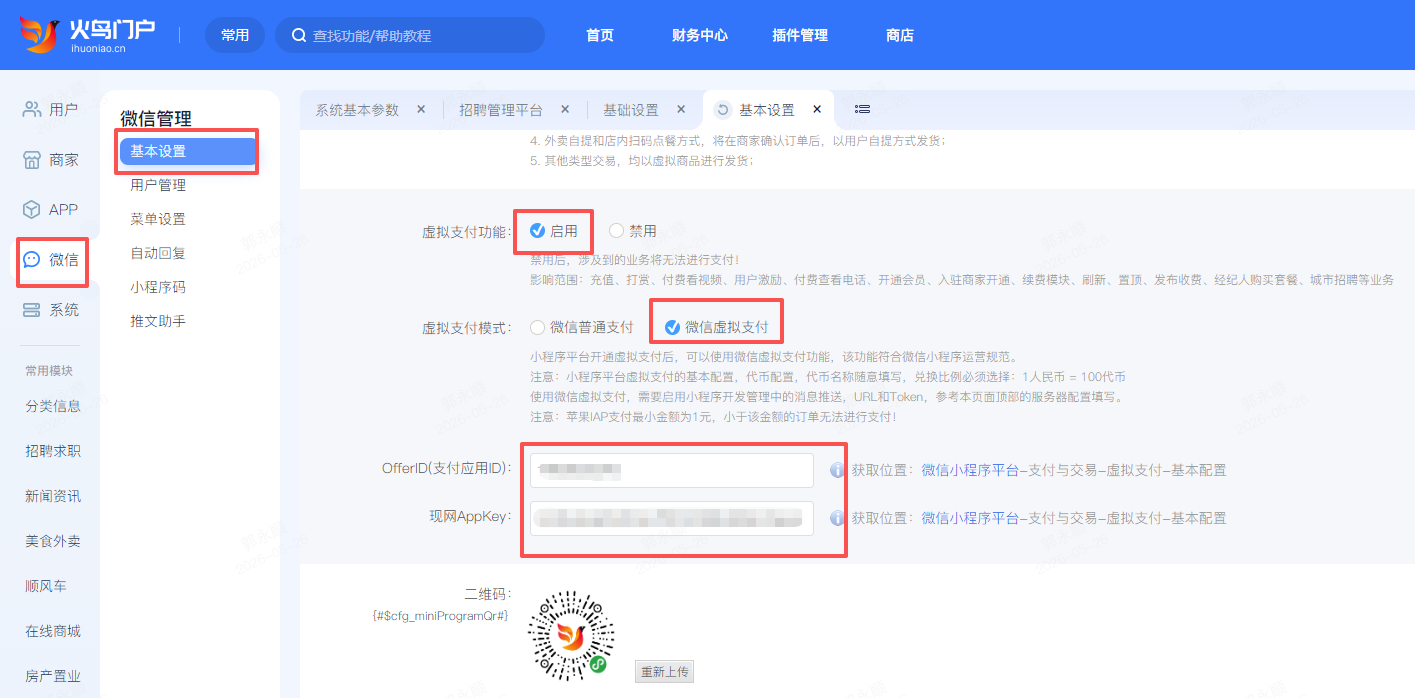Close the active 基本设置 tab
Viewport: 1415px width, 698px height.
[817, 109]
